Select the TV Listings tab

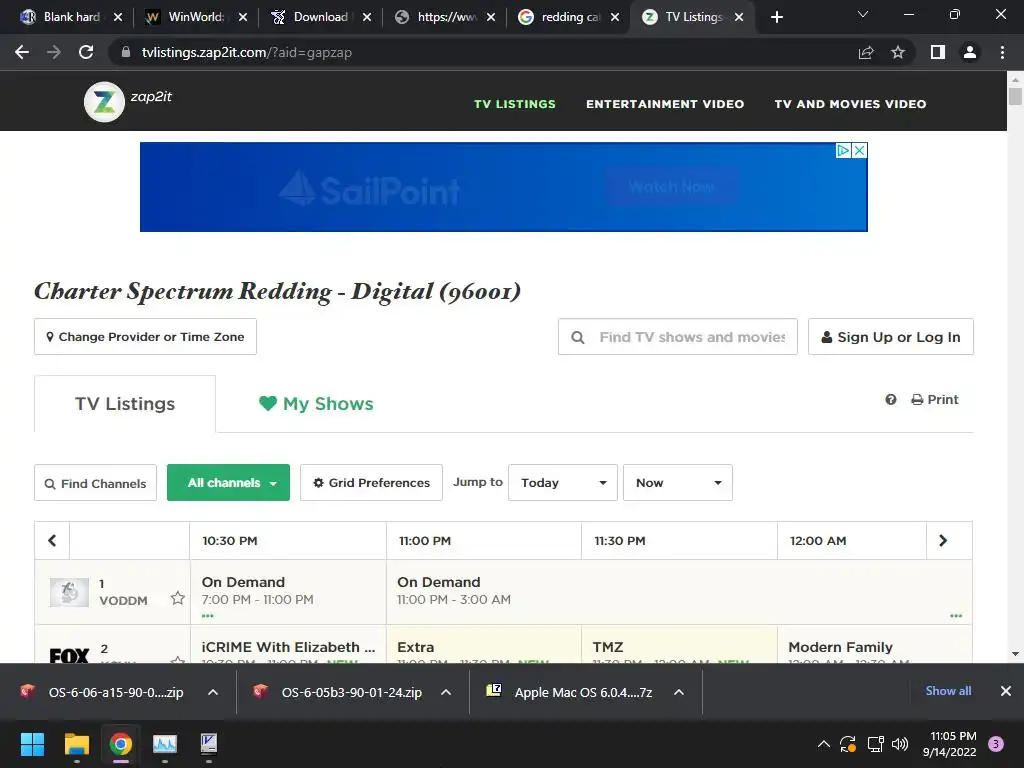coord(125,404)
